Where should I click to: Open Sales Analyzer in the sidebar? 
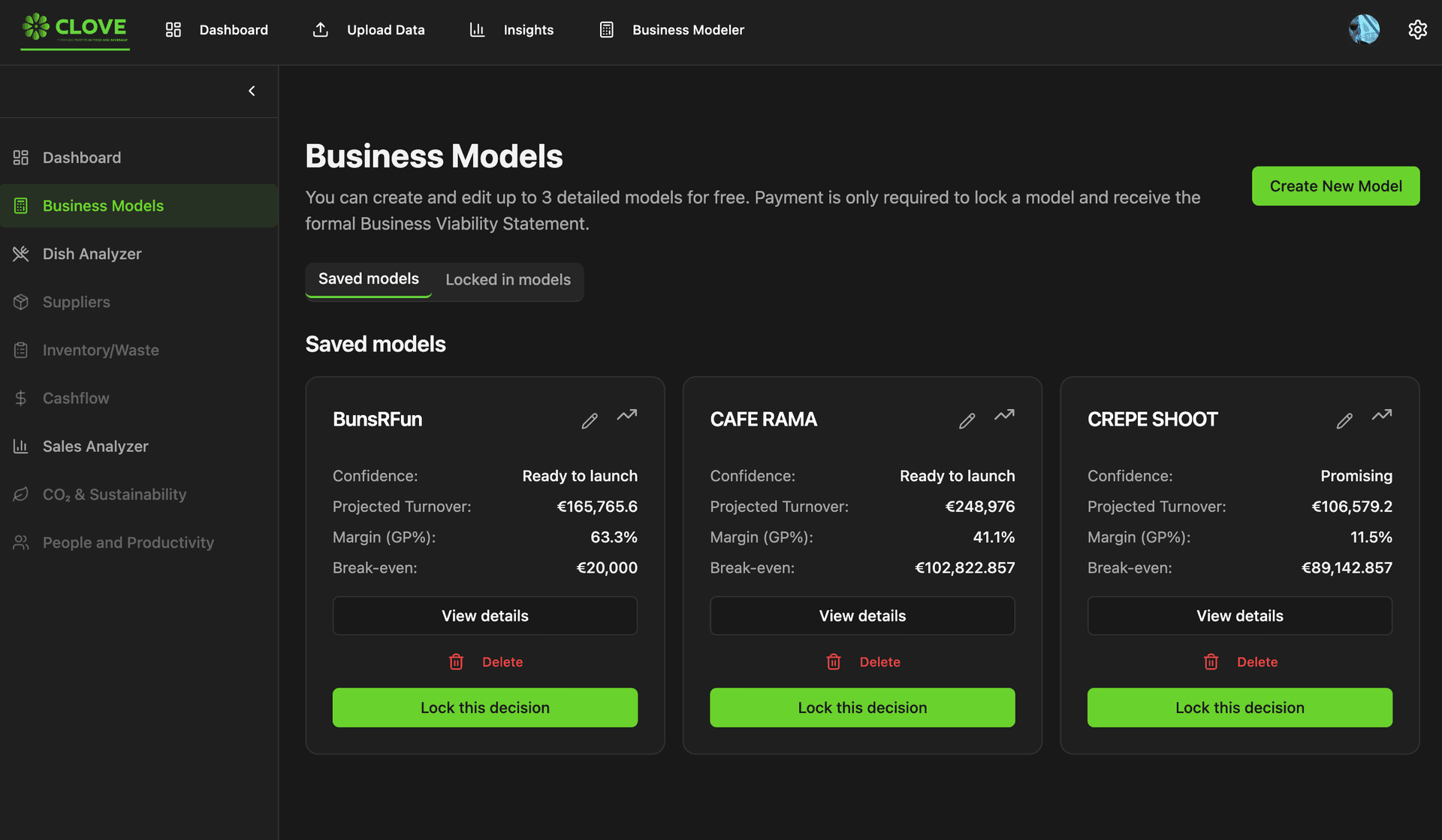[95, 446]
